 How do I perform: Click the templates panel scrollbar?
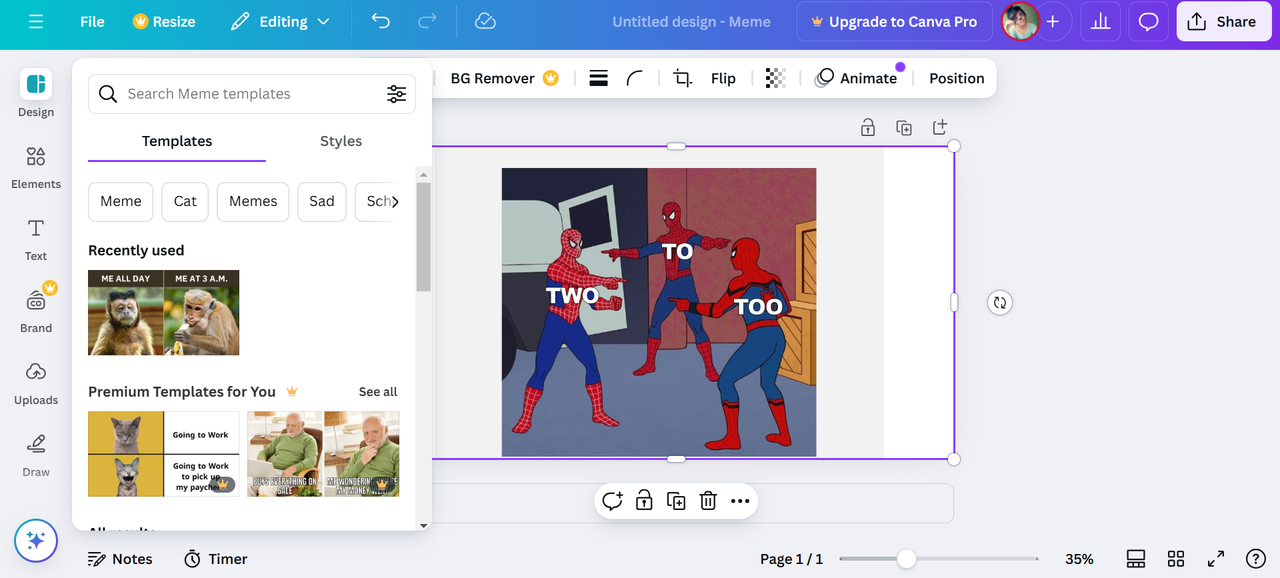coord(424,237)
